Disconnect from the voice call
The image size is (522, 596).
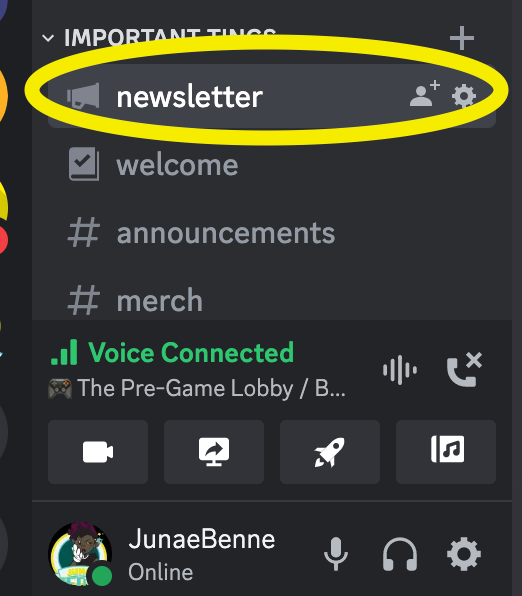(464, 370)
